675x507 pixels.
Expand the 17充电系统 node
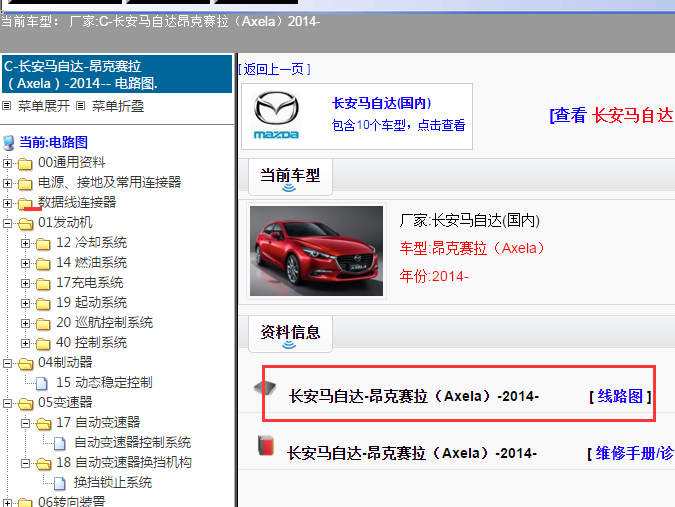tap(25, 283)
